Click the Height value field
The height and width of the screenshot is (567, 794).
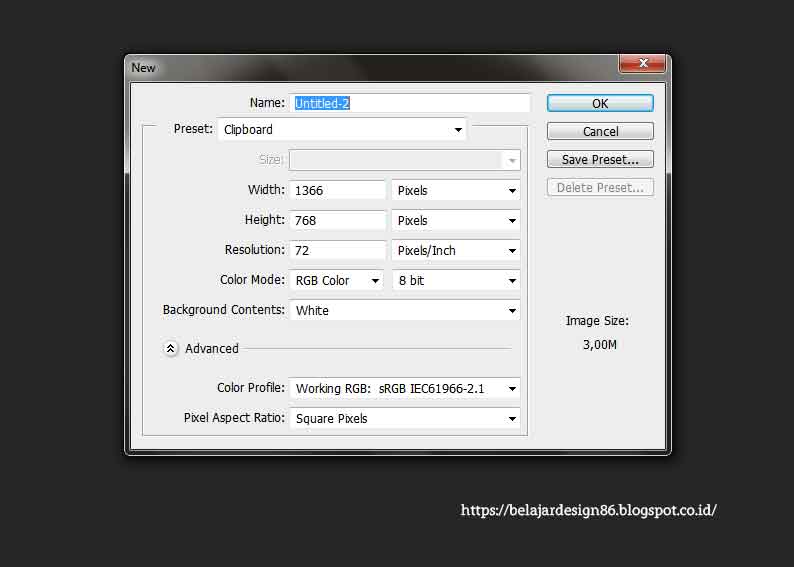pos(337,220)
